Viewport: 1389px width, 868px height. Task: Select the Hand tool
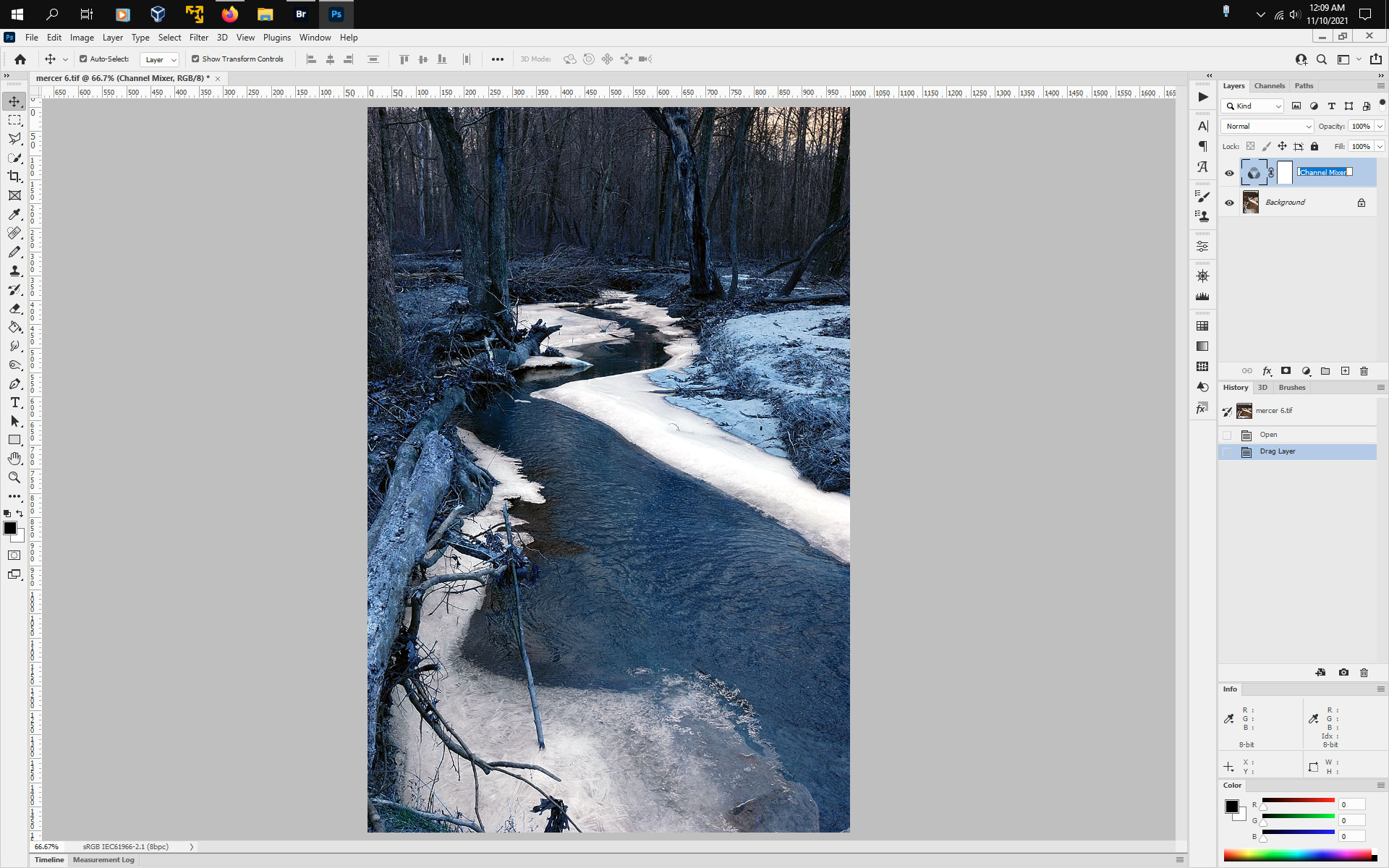14,459
